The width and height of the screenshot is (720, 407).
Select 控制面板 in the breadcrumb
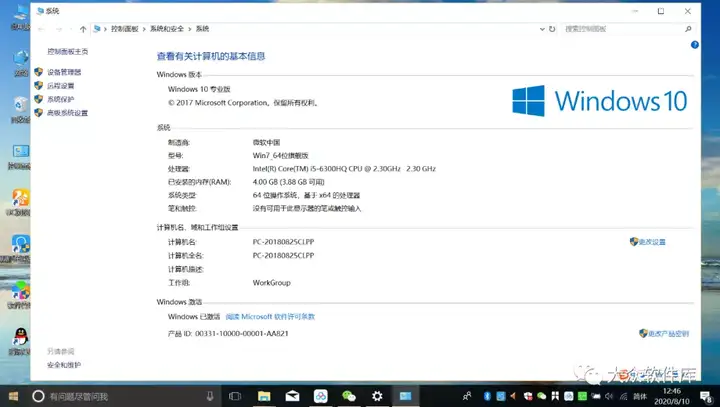[x=124, y=29]
